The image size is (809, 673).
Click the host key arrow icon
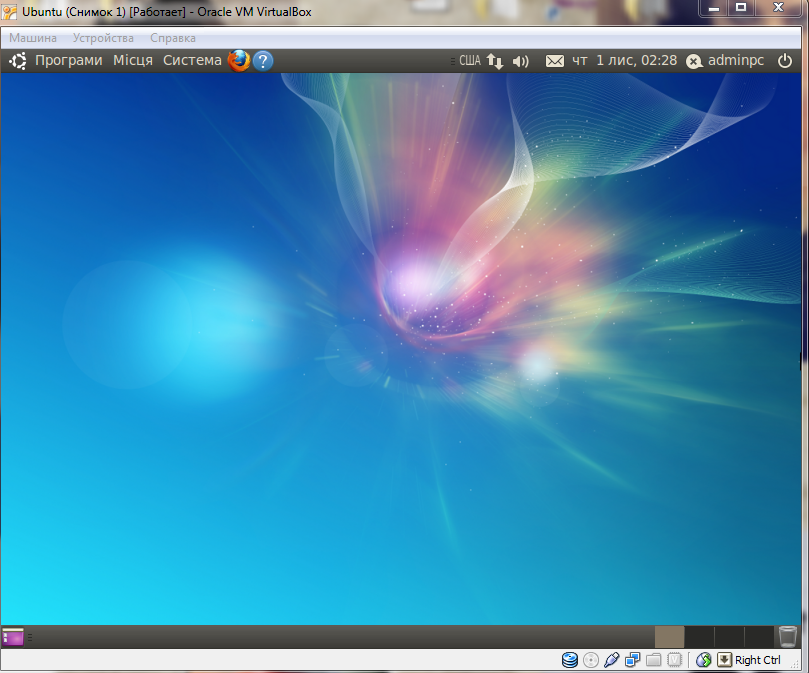coord(724,660)
